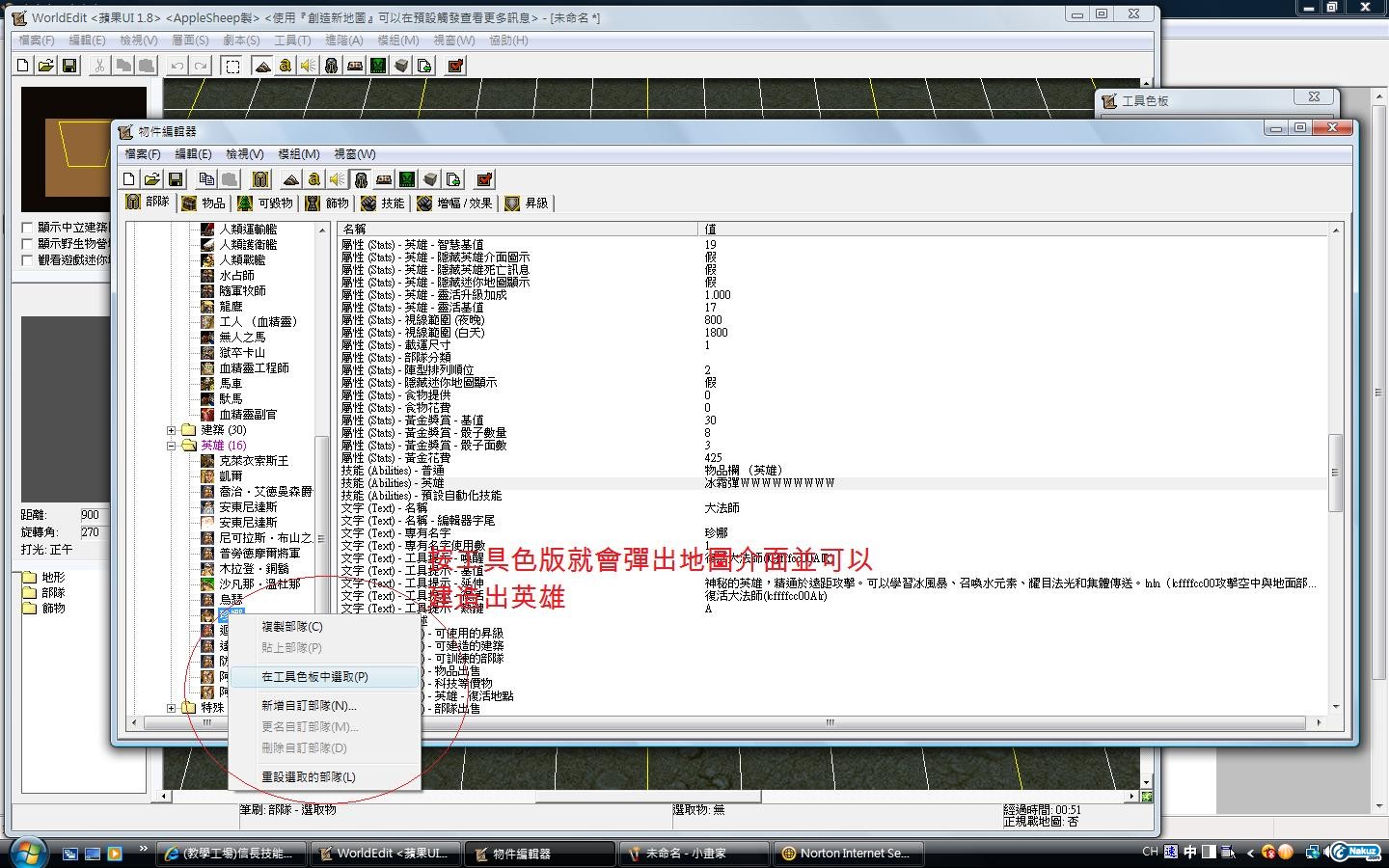The height and width of the screenshot is (868, 1389).
Task: Toggle 顯示中立建築 checkbox
Action: [x=28, y=228]
